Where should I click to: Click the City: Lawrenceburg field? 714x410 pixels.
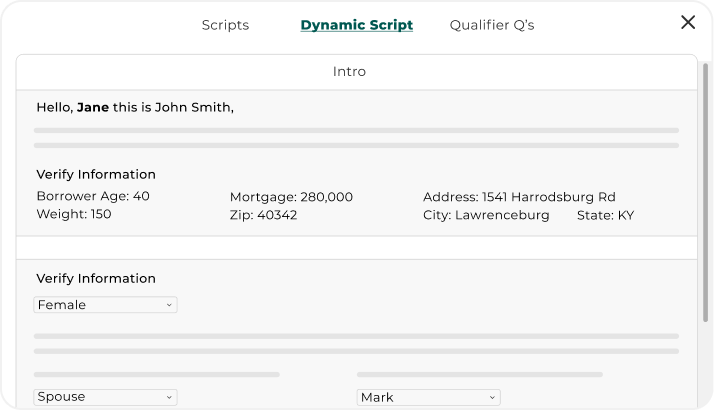point(486,215)
